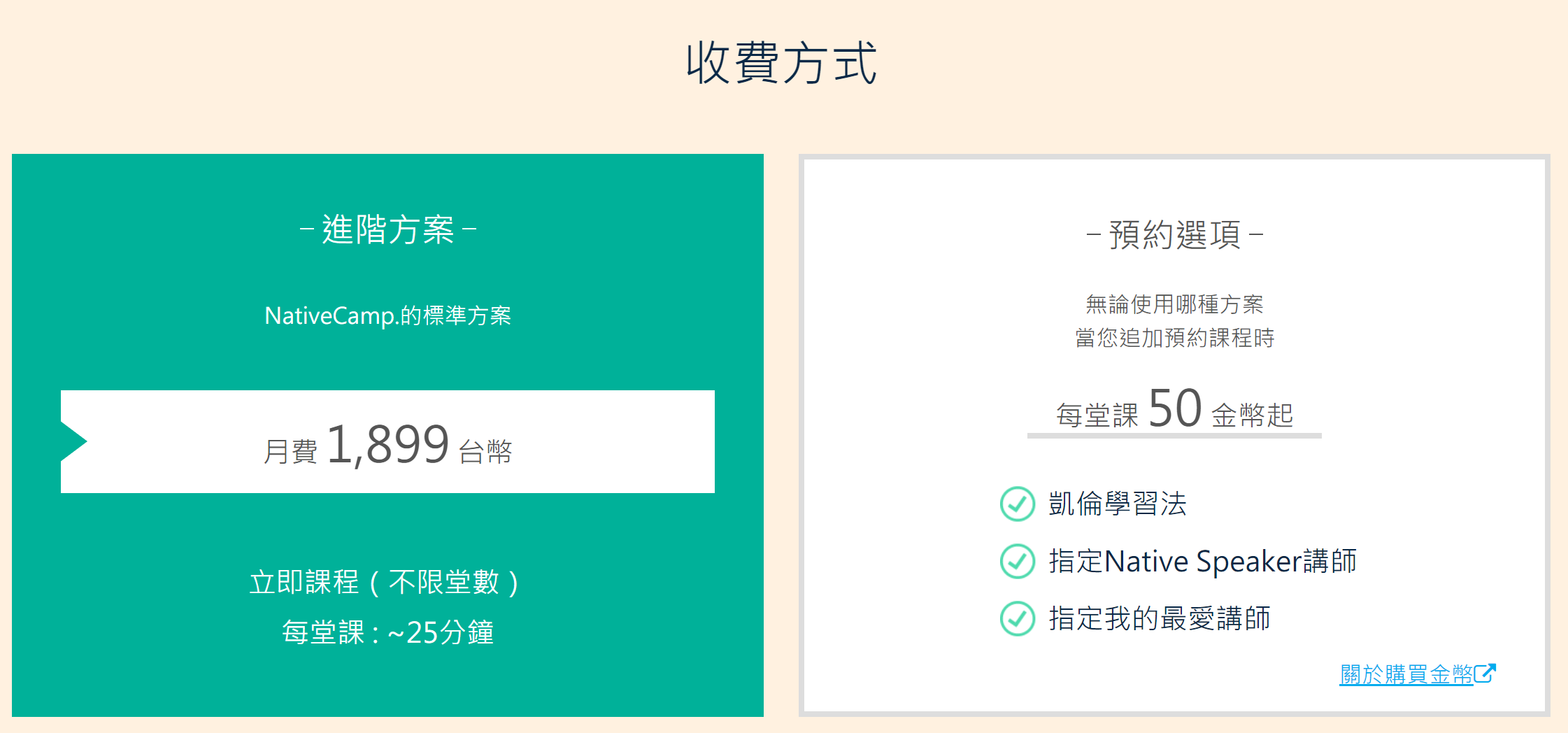
Task: Click the 指定Native Speaker講師 feature label
Action: click(1203, 561)
